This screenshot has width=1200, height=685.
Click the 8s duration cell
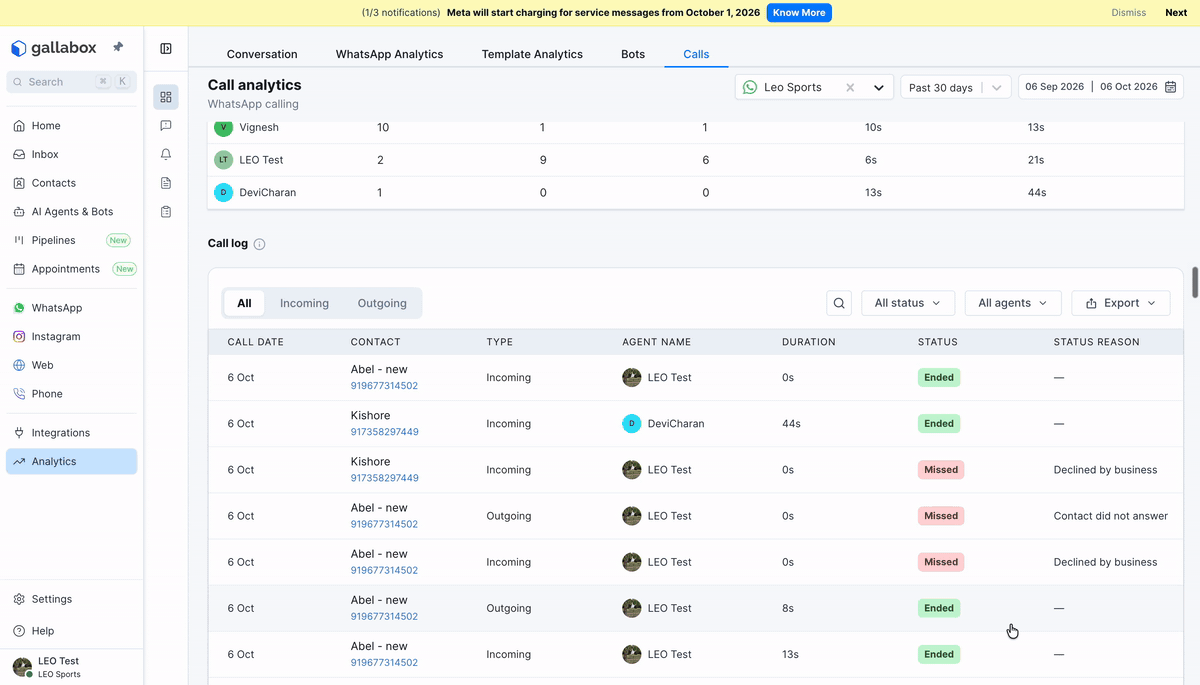click(788, 608)
